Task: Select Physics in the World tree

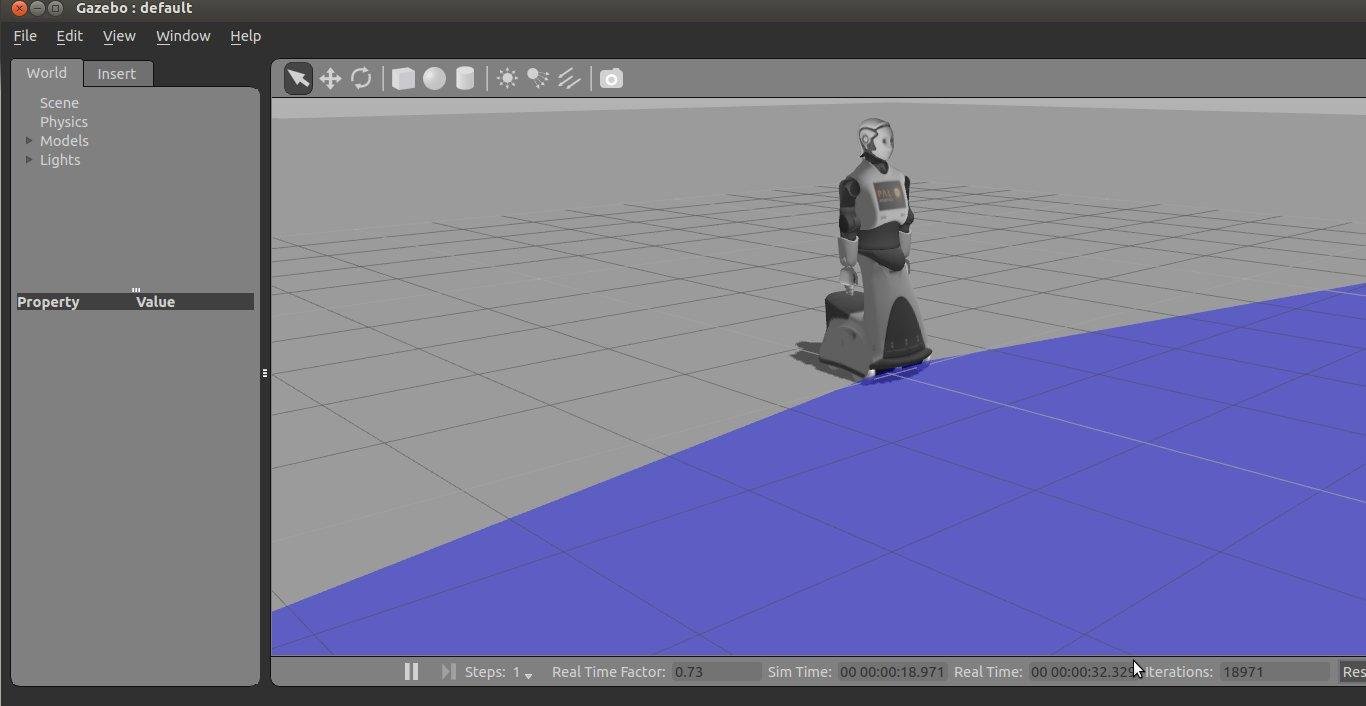Action: pyautogui.click(x=64, y=122)
